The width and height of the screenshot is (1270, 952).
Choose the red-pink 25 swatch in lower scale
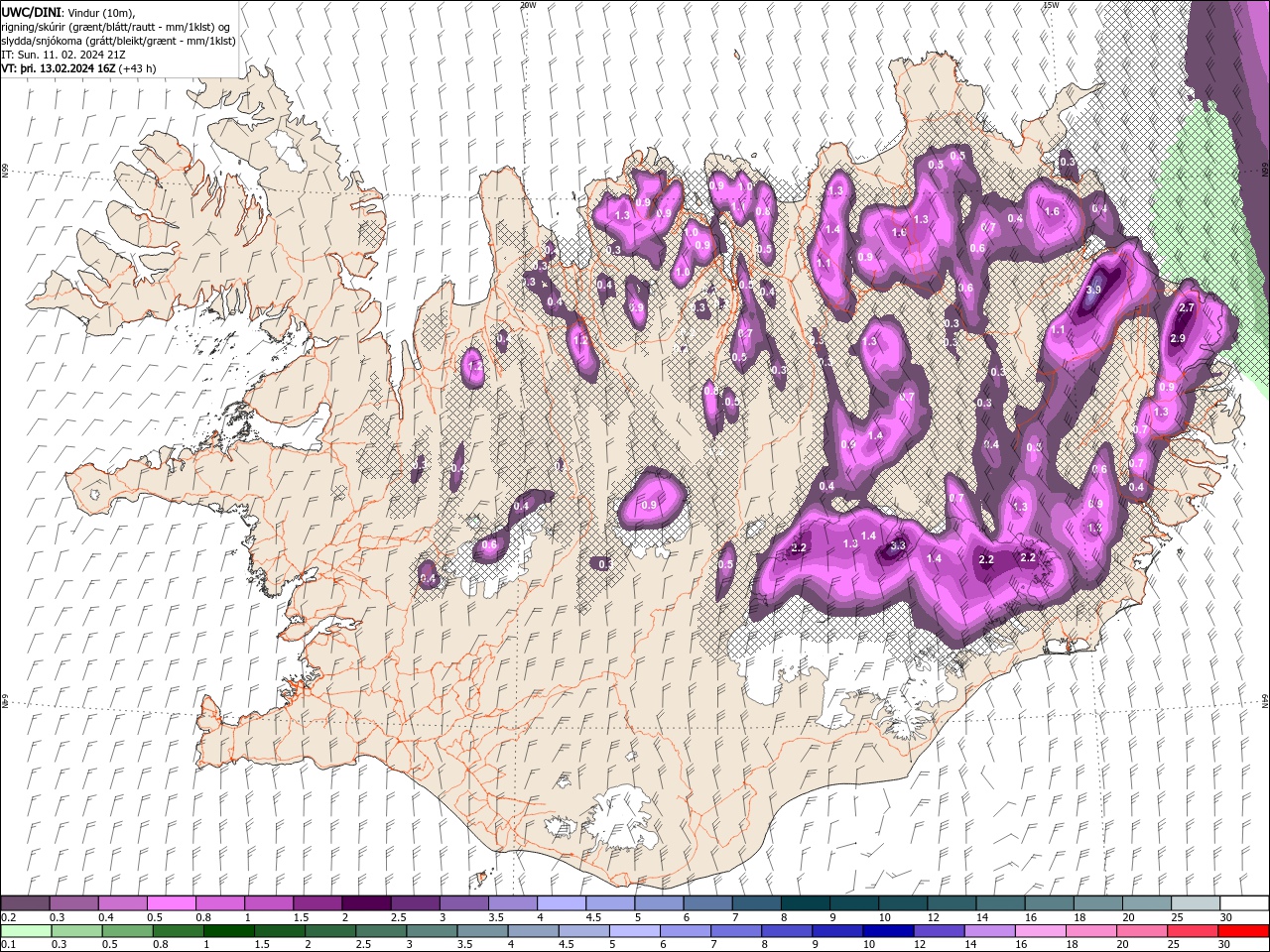[x=1193, y=931]
